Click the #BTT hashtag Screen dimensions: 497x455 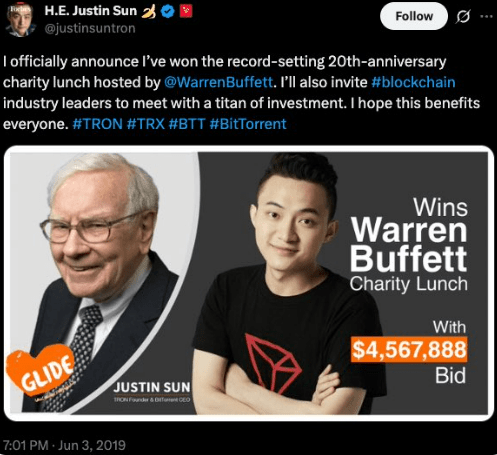click(x=187, y=124)
